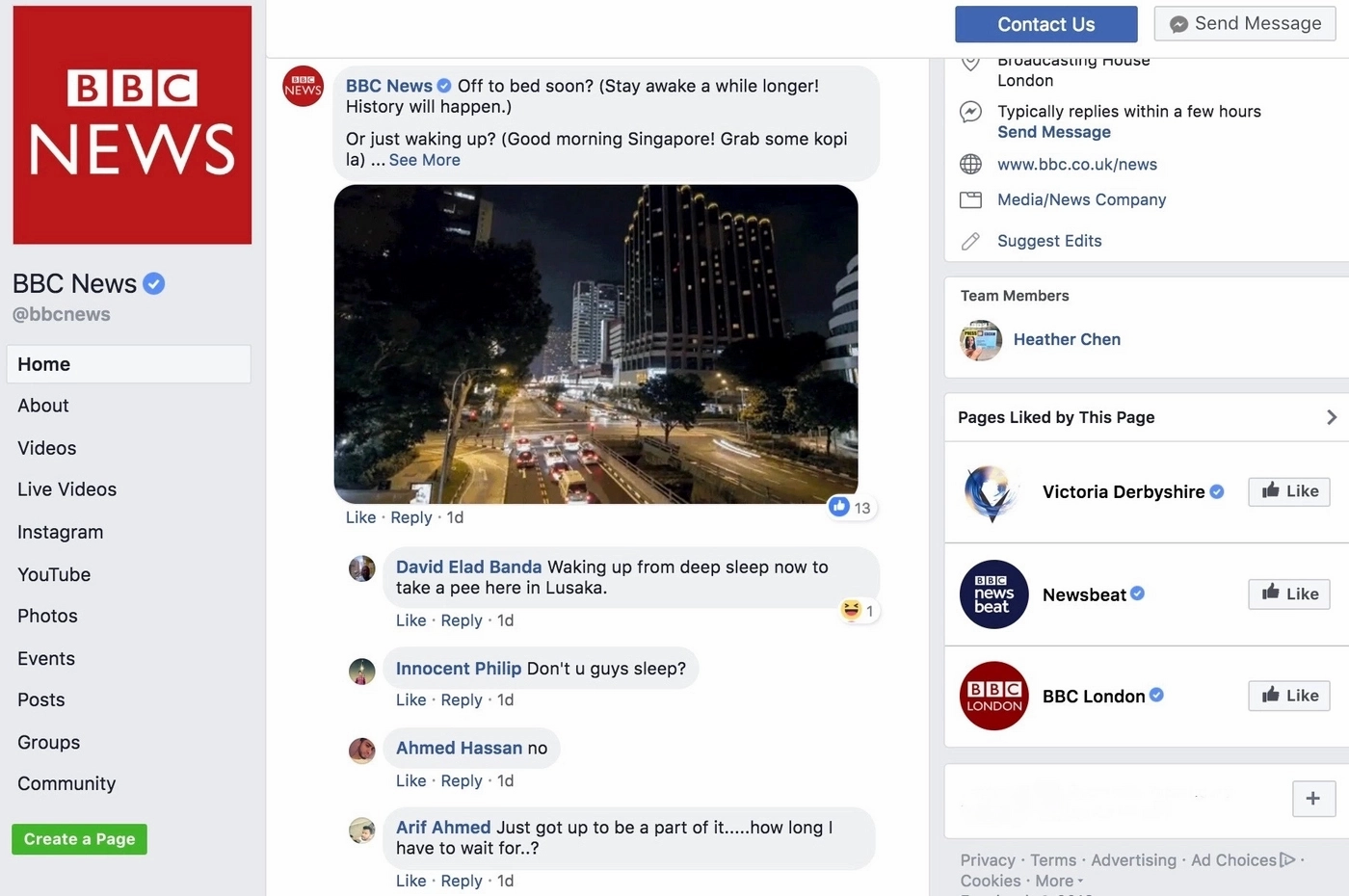The width and height of the screenshot is (1349, 896).
Task: Click the pencil icon for Suggest Edits
Action: (970, 241)
